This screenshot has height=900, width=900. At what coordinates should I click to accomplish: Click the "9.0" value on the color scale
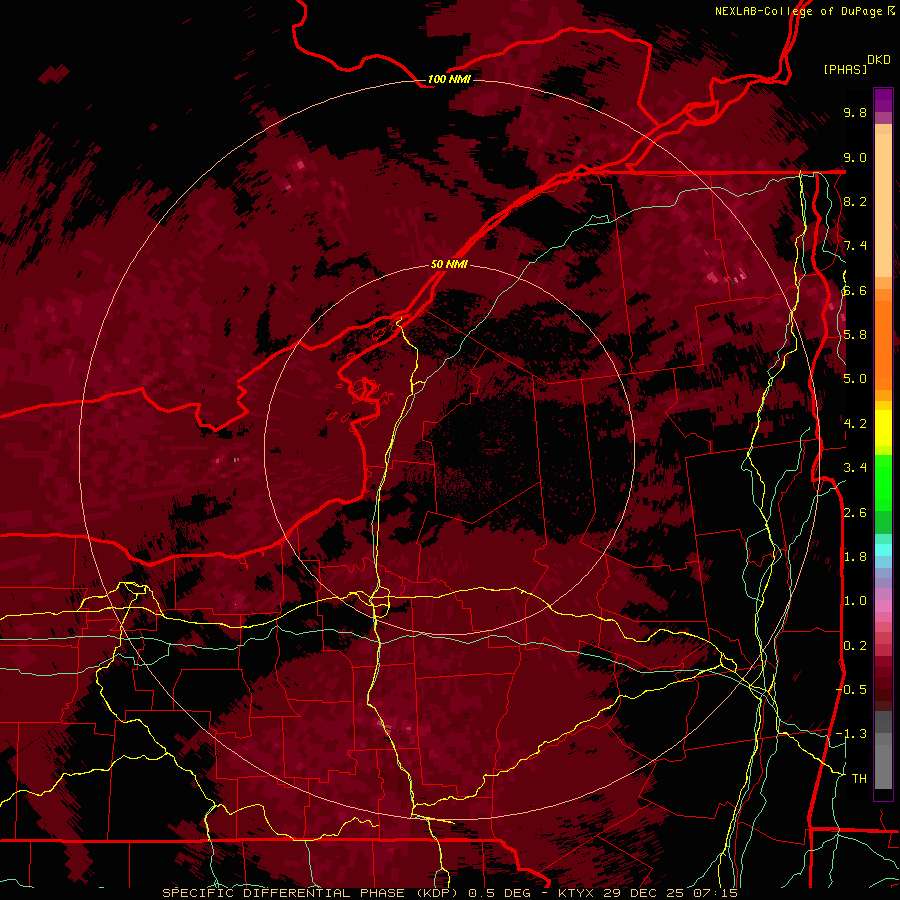click(855, 157)
